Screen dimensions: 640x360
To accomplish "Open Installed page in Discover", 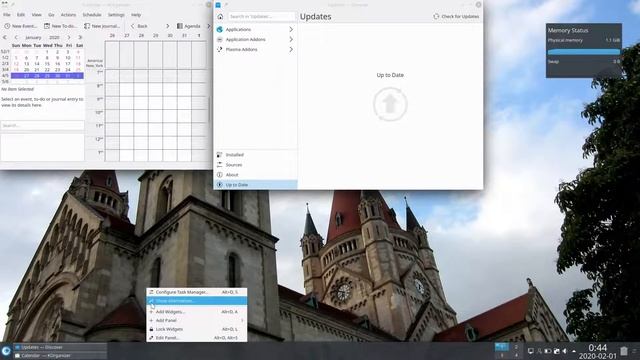I will click(x=256, y=155).
